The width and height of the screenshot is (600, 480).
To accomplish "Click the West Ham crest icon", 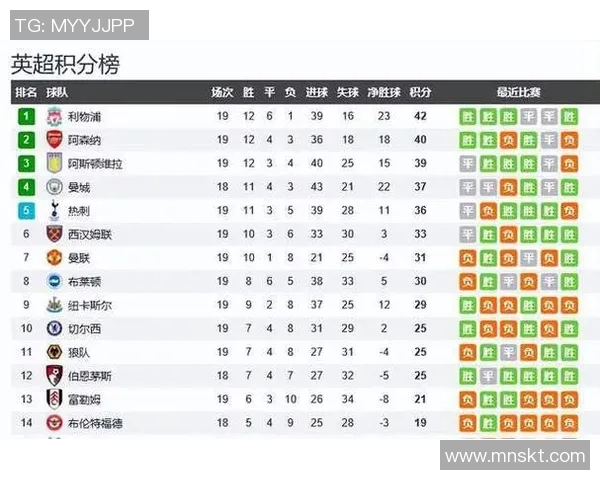I will (x=53, y=234).
